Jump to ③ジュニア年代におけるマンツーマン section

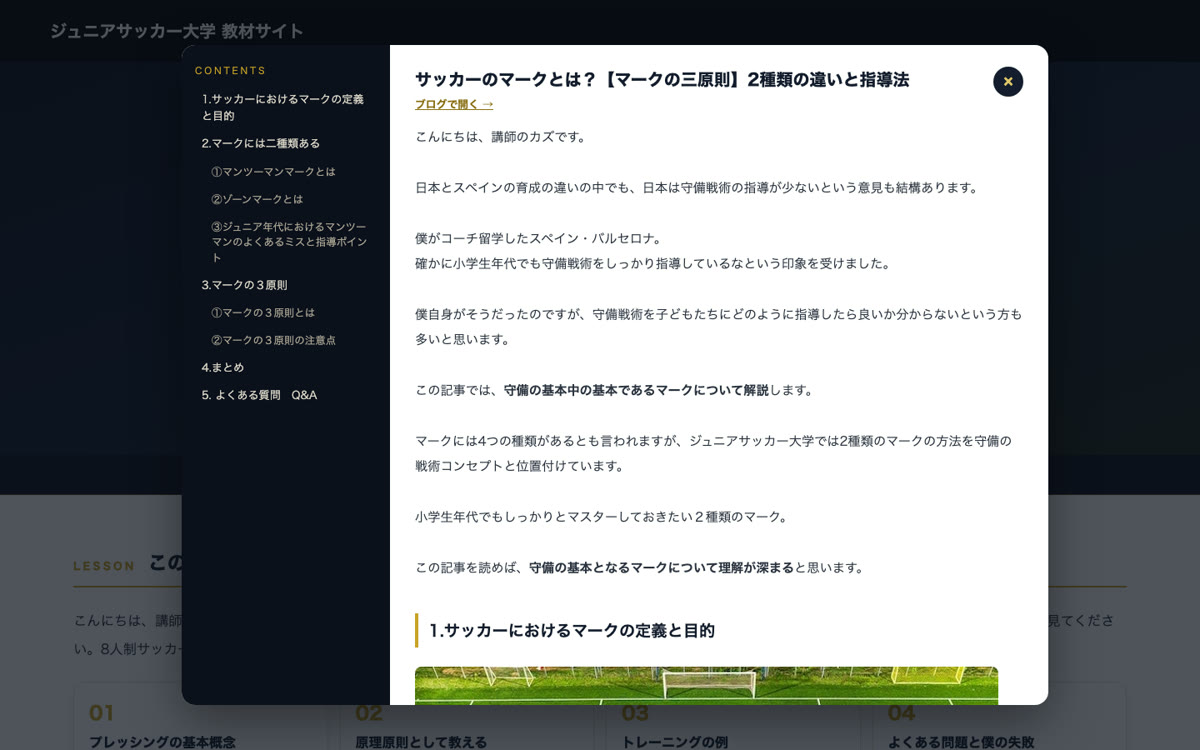tap(289, 242)
